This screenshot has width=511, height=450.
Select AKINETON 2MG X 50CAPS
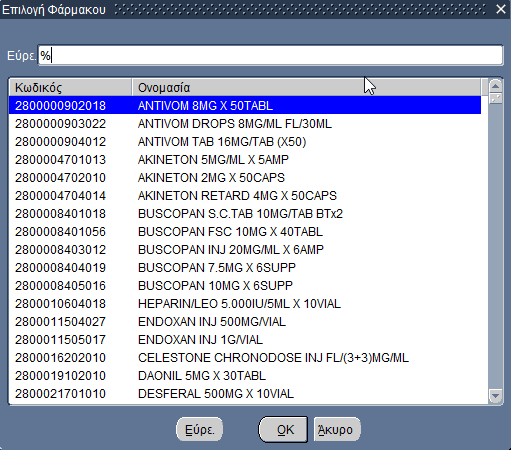(245, 178)
